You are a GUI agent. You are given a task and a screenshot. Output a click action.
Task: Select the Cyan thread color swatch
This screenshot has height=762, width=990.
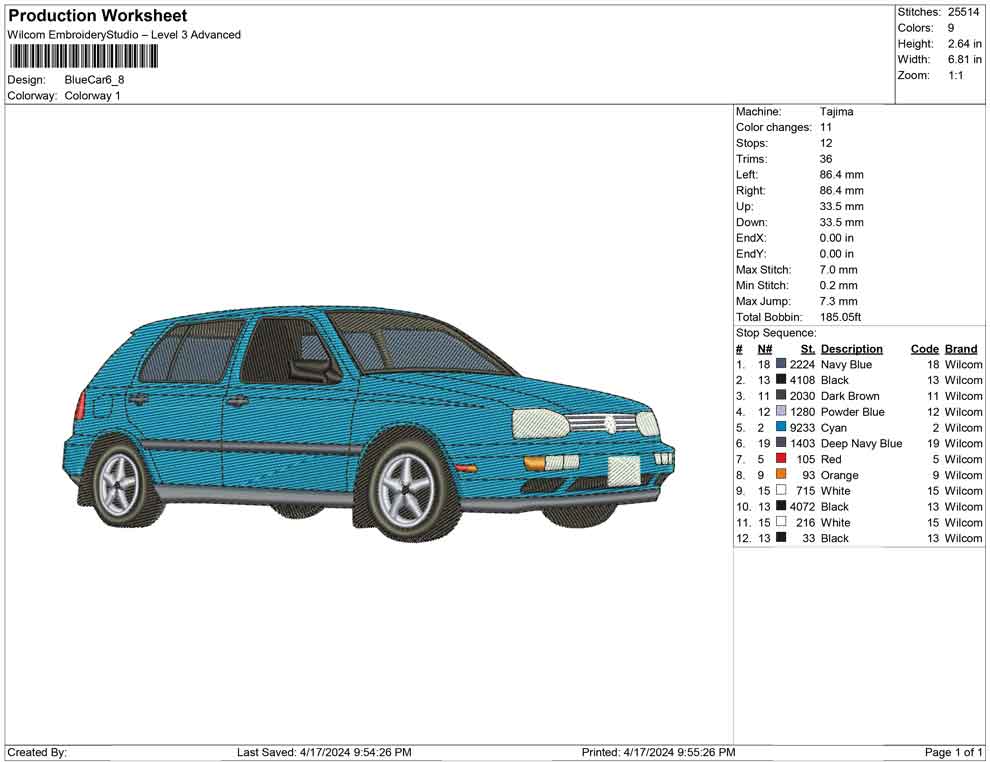click(781, 428)
